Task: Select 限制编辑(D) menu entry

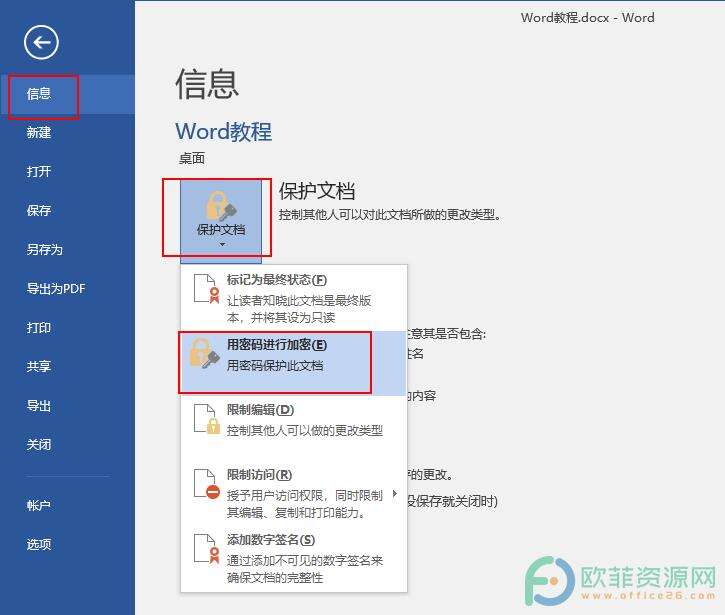Action: coord(294,428)
